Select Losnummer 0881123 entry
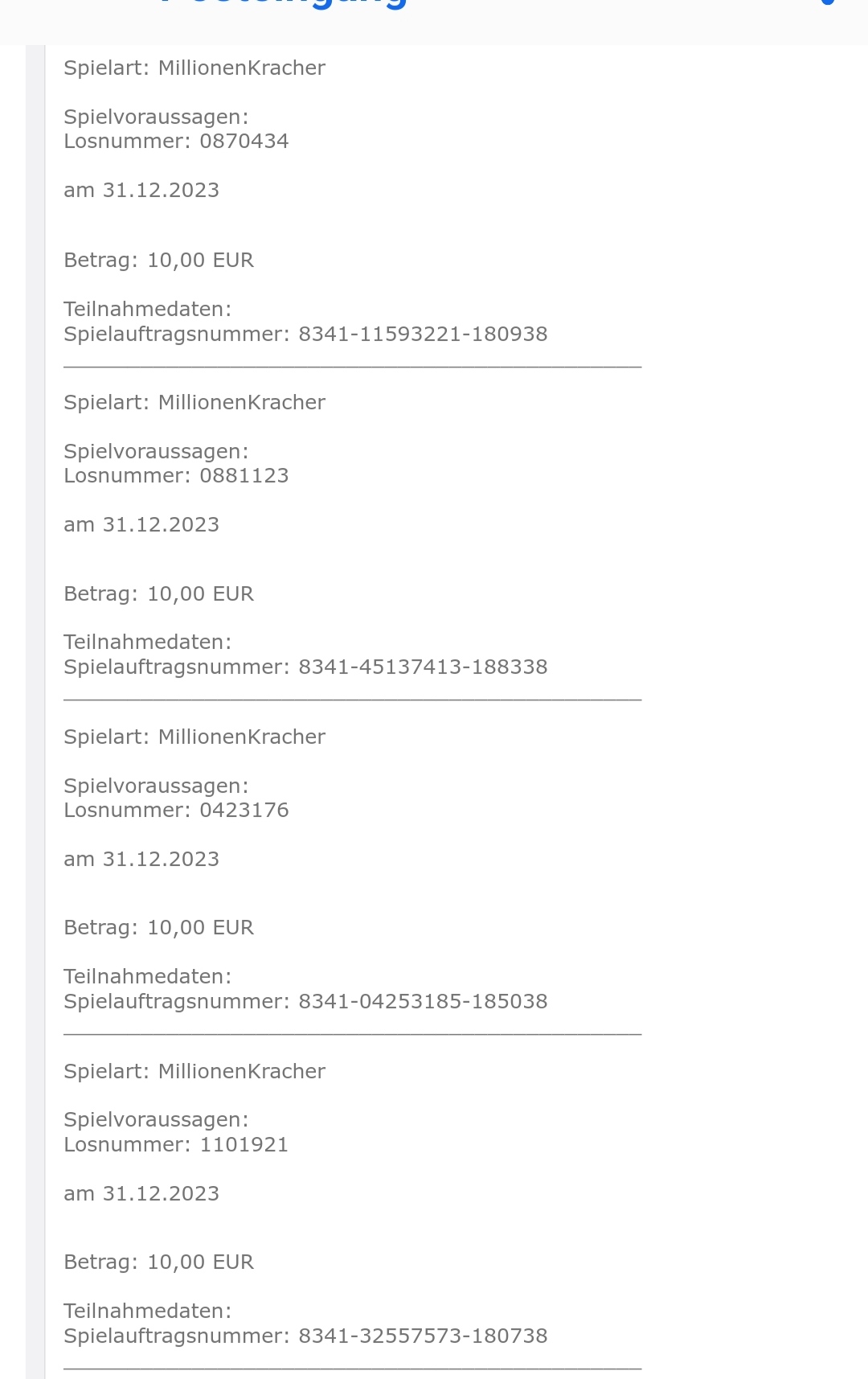Screen dimensions: 868x1379 point(176,476)
